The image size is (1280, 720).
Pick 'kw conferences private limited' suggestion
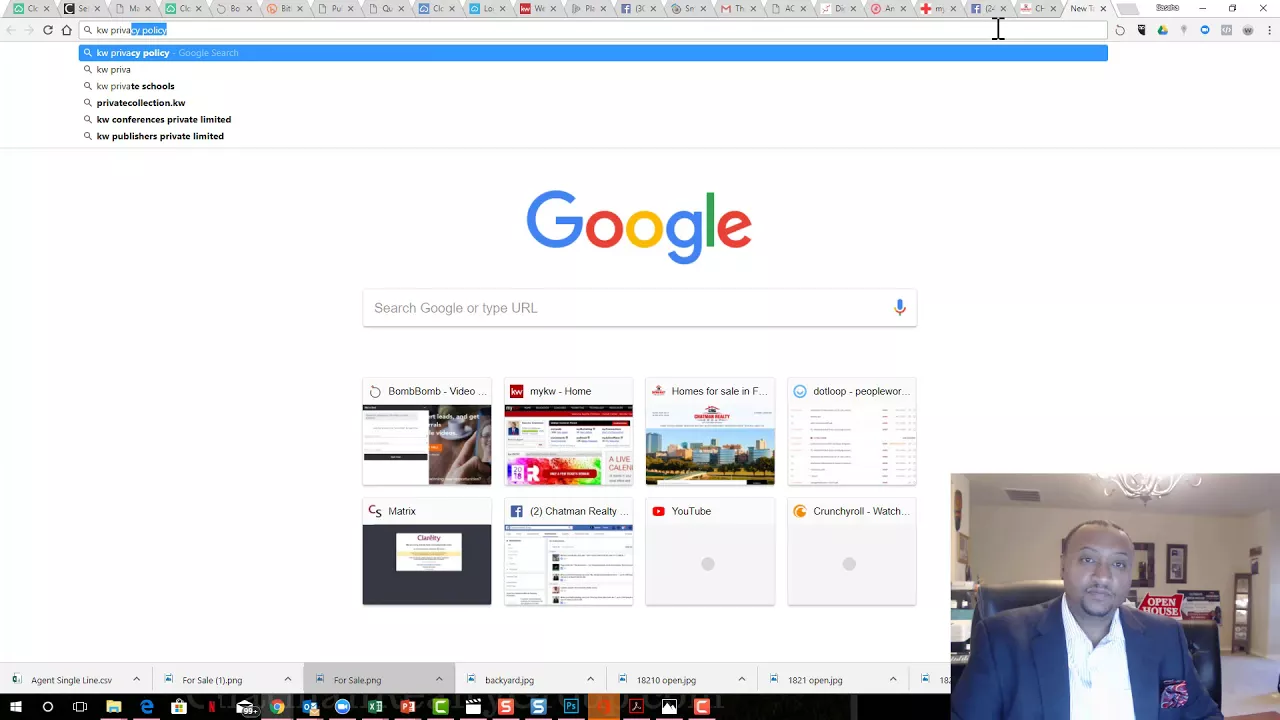[x=593, y=119]
